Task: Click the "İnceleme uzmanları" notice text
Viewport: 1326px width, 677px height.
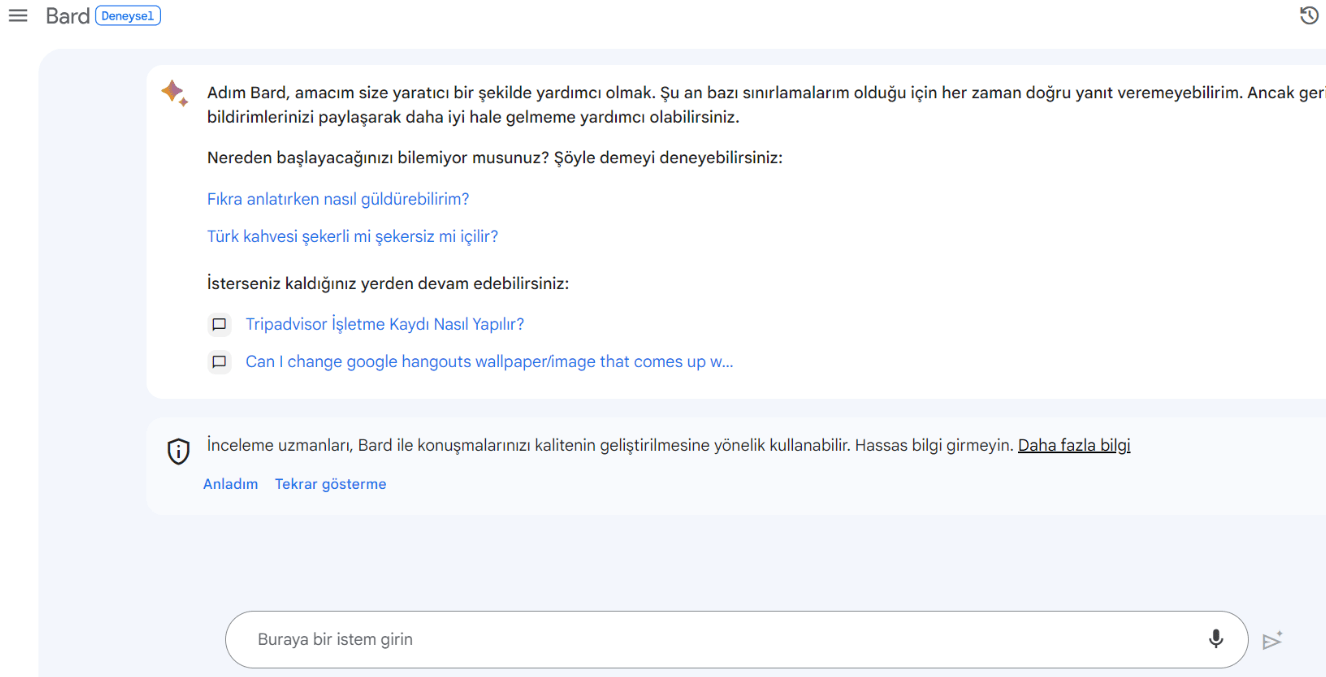Action: tap(610, 446)
